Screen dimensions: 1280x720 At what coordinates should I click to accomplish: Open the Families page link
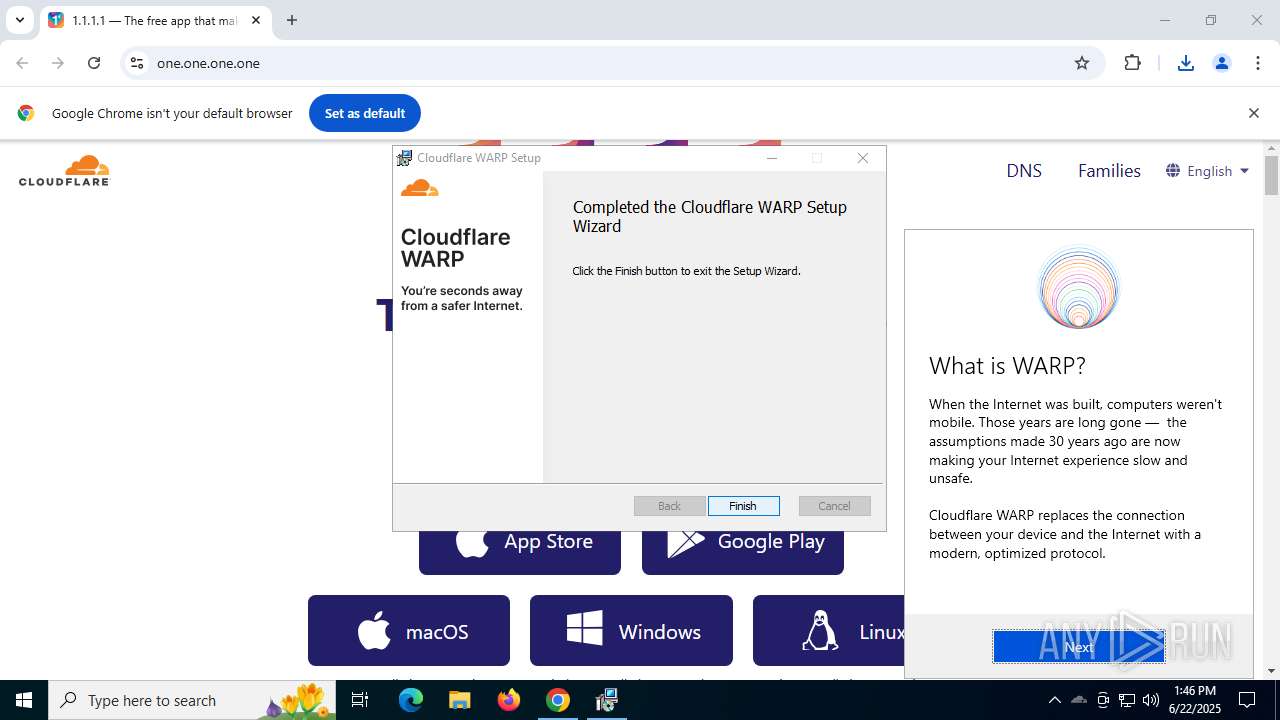1109,171
